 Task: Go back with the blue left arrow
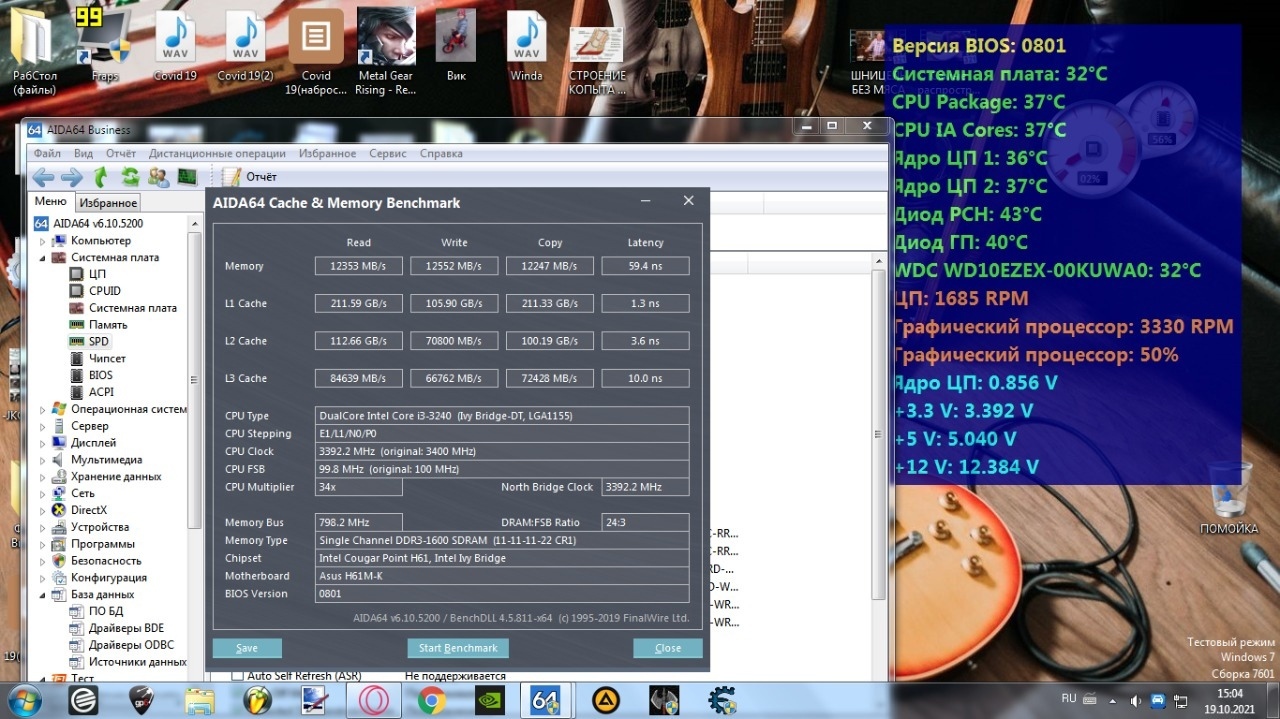[x=43, y=177]
